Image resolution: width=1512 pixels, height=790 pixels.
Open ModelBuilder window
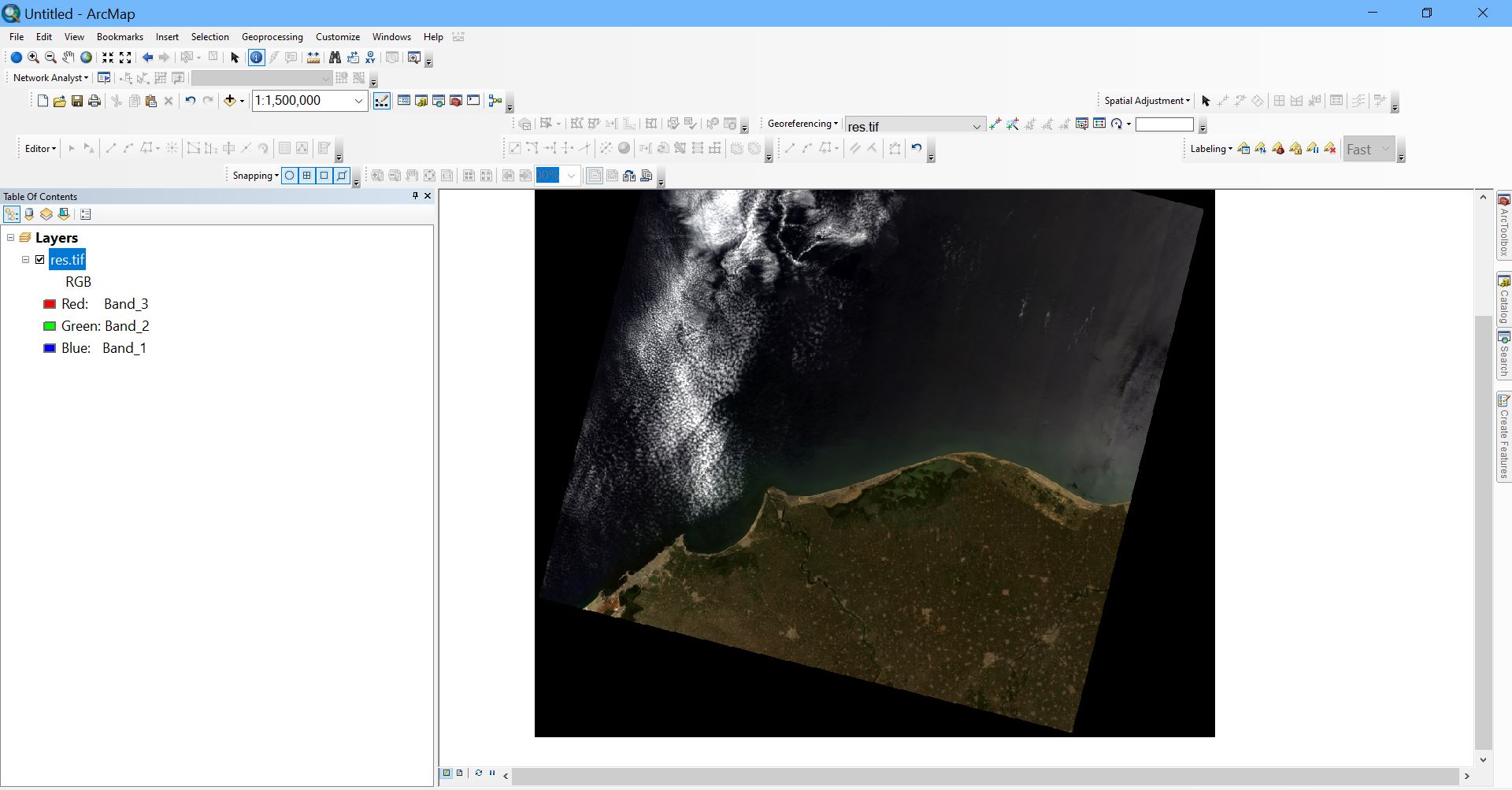495,101
